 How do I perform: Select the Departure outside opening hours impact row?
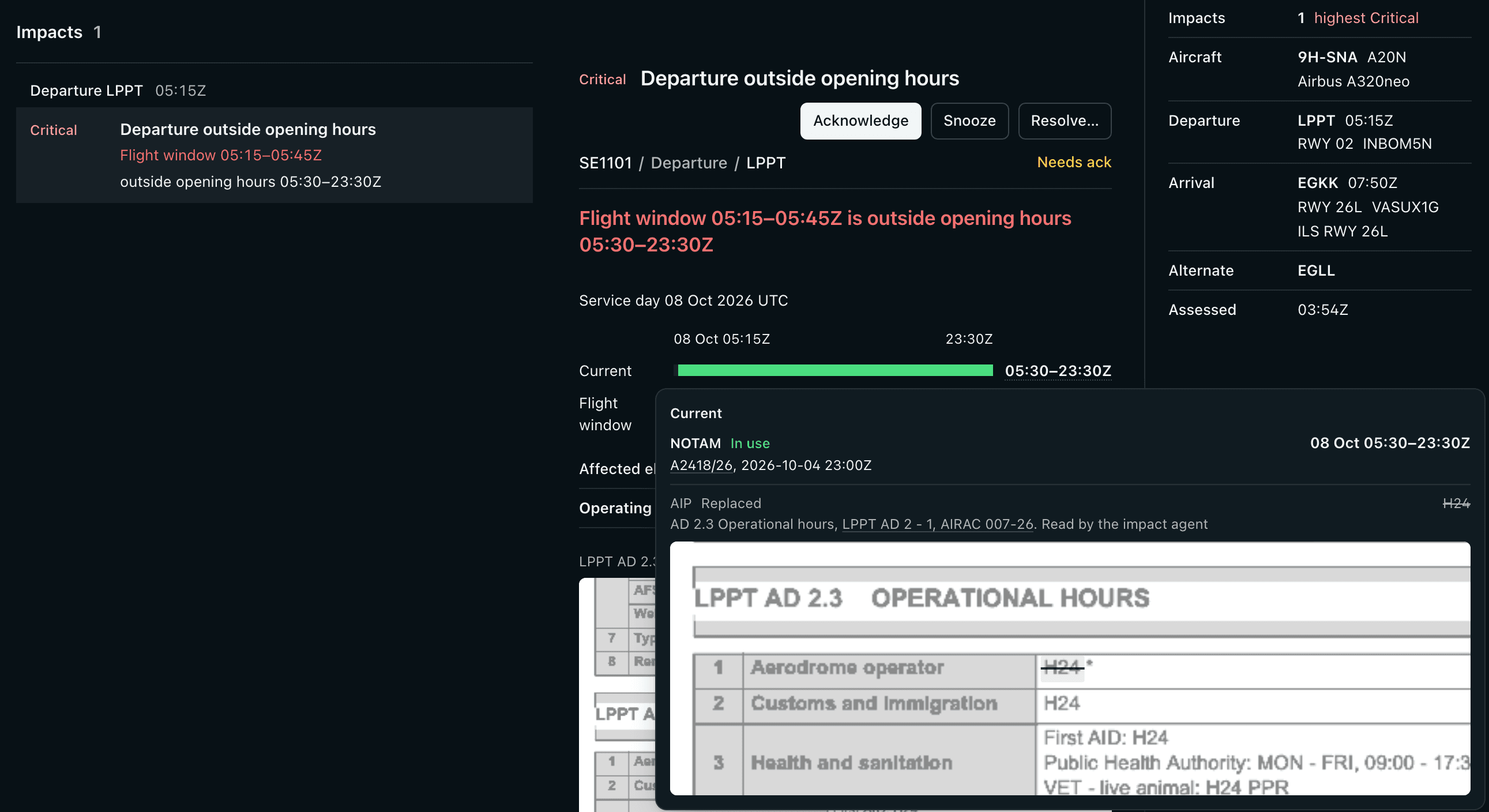click(x=274, y=155)
